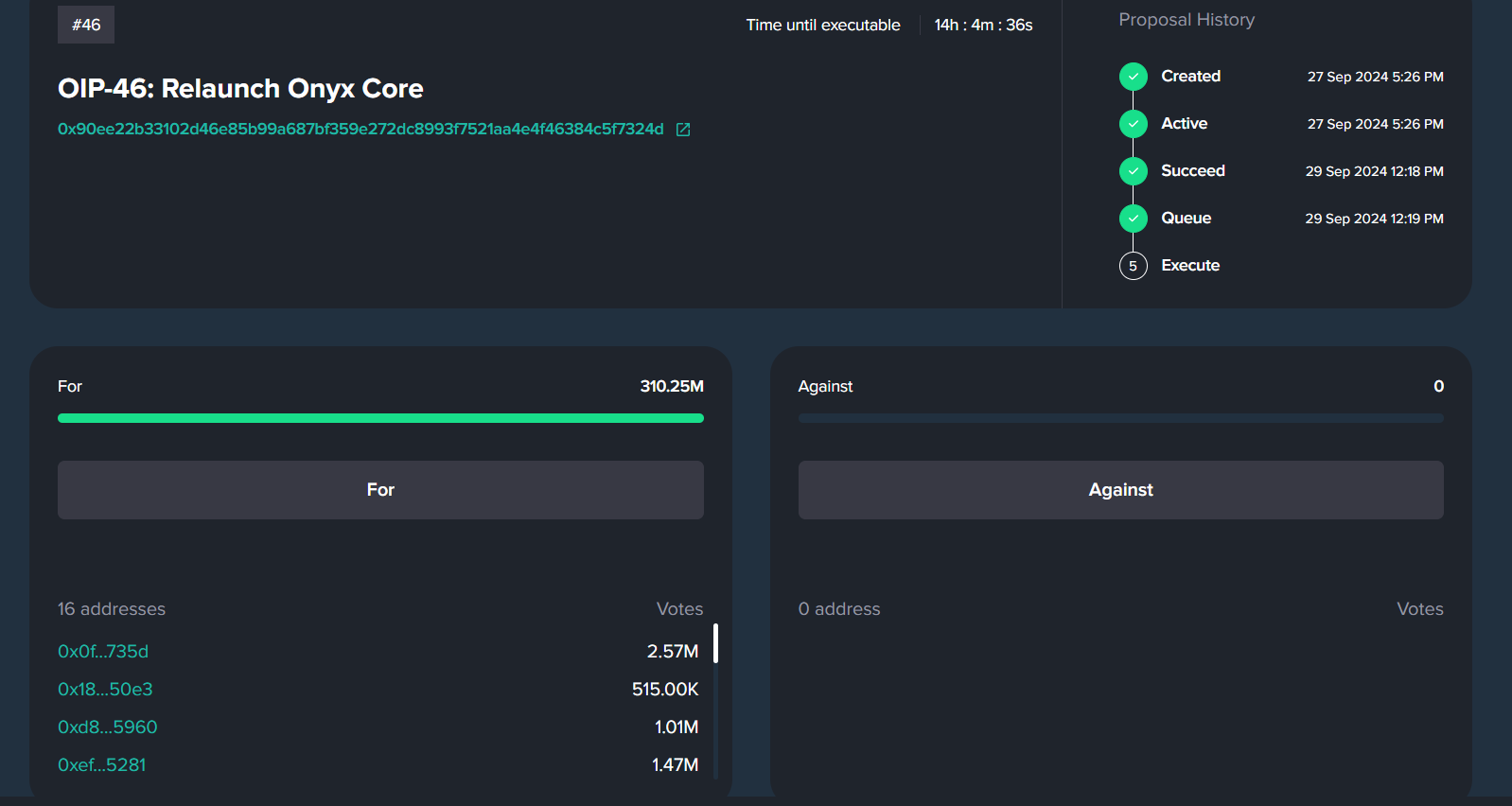
Task: Click the vote amount 2.57M
Action: pyautogui.click(x=673, y=651)
